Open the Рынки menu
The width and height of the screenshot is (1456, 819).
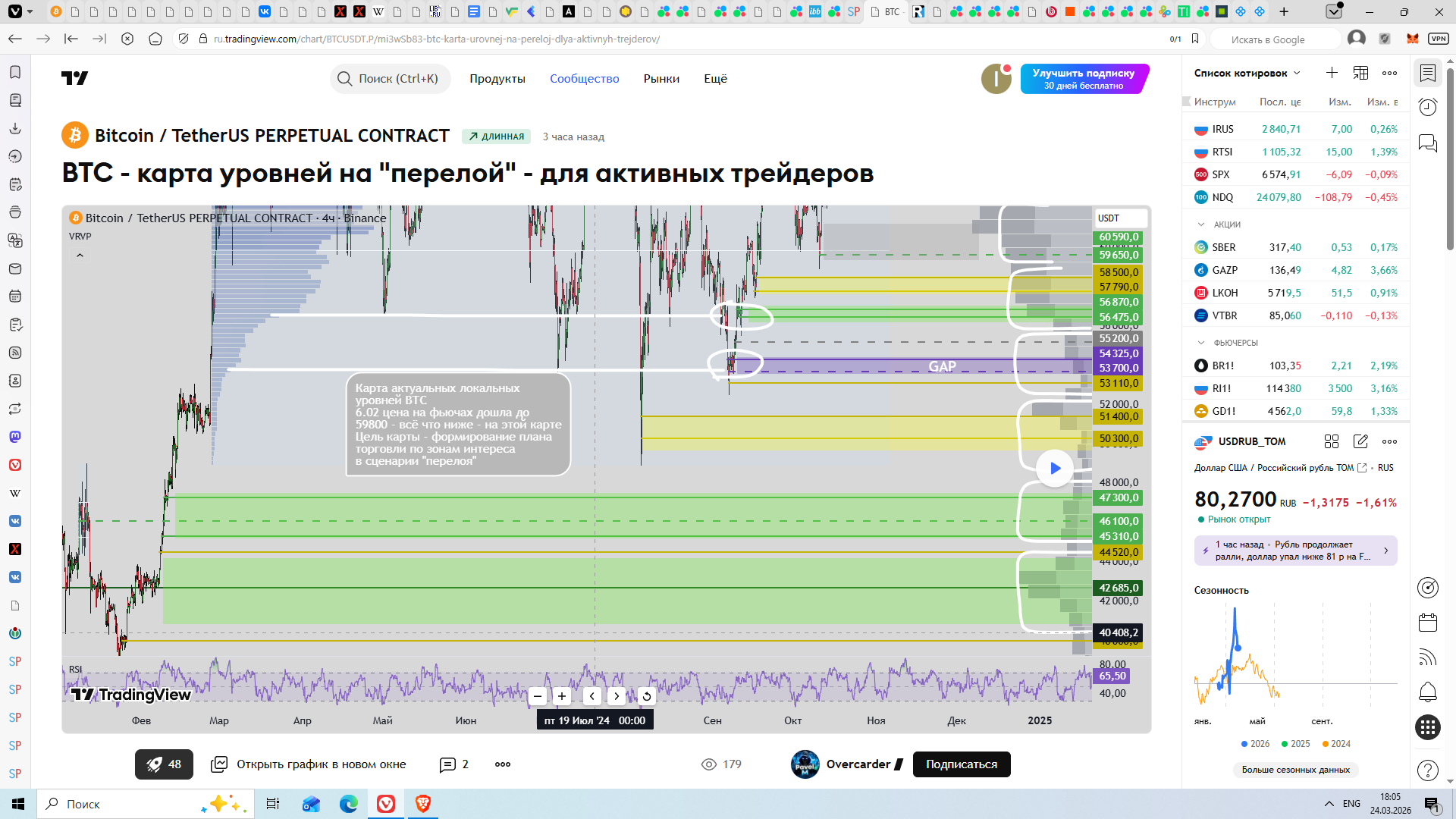click(x=661, y=79)
